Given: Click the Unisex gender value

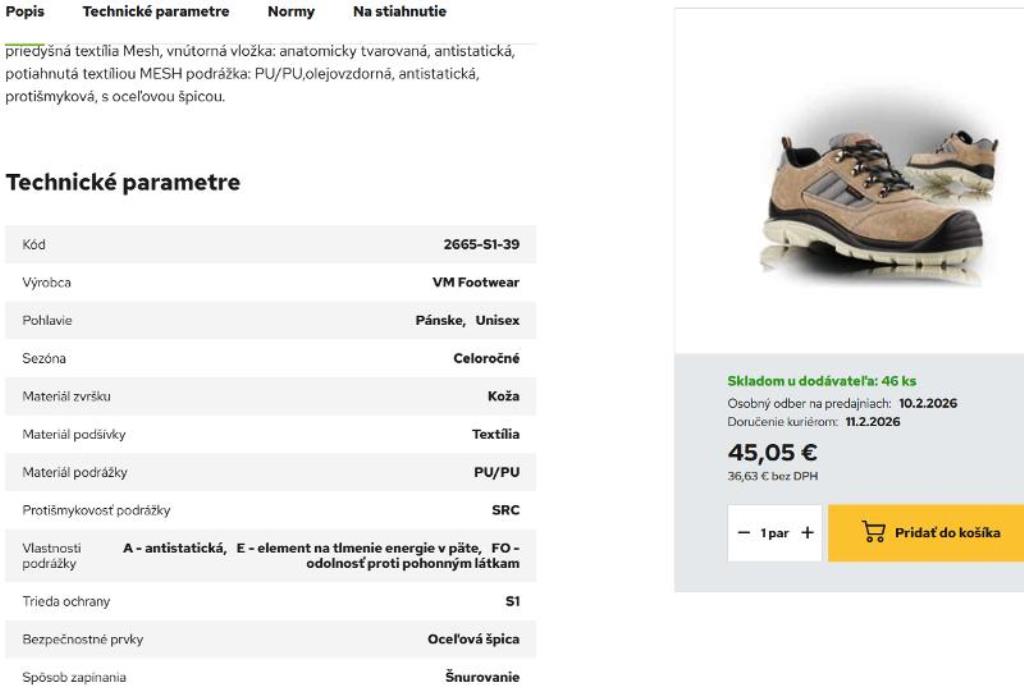Looking at the screenshot, I should point(497,321).
